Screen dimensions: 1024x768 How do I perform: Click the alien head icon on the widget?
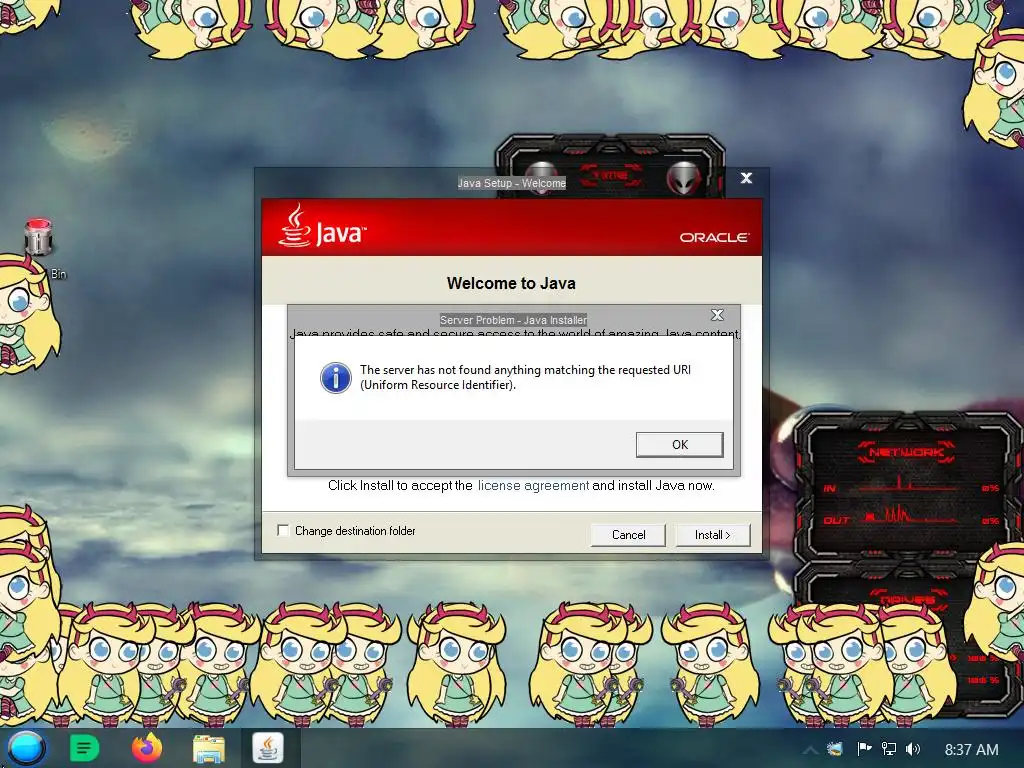[x=683, y=176]
